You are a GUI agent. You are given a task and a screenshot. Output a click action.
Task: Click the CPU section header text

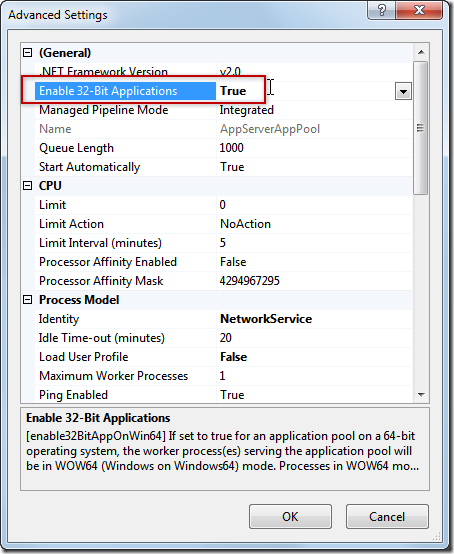(x=50, y=186)
